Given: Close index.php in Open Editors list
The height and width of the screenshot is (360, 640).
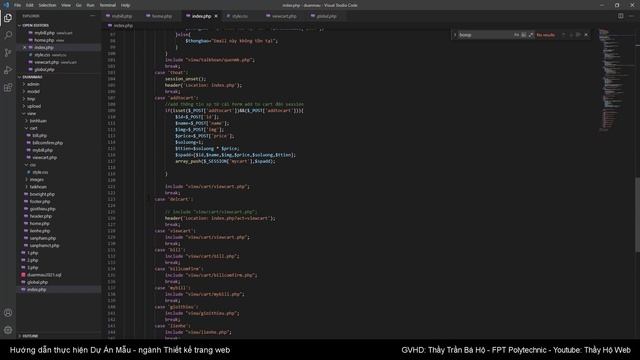Looking at the screenshot, I should click(x=24, y=47).
